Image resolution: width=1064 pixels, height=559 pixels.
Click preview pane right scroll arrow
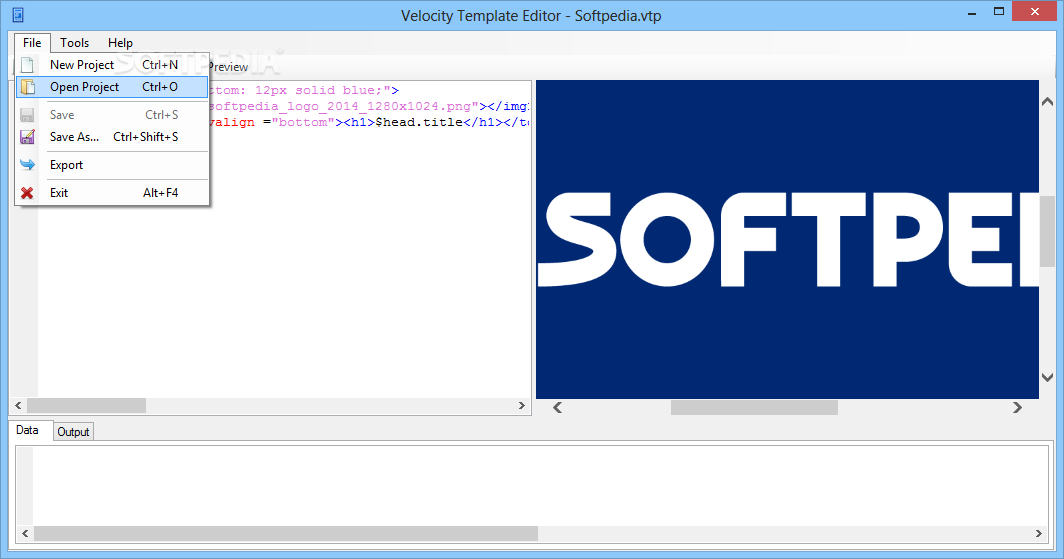[x=1017, y=408]
